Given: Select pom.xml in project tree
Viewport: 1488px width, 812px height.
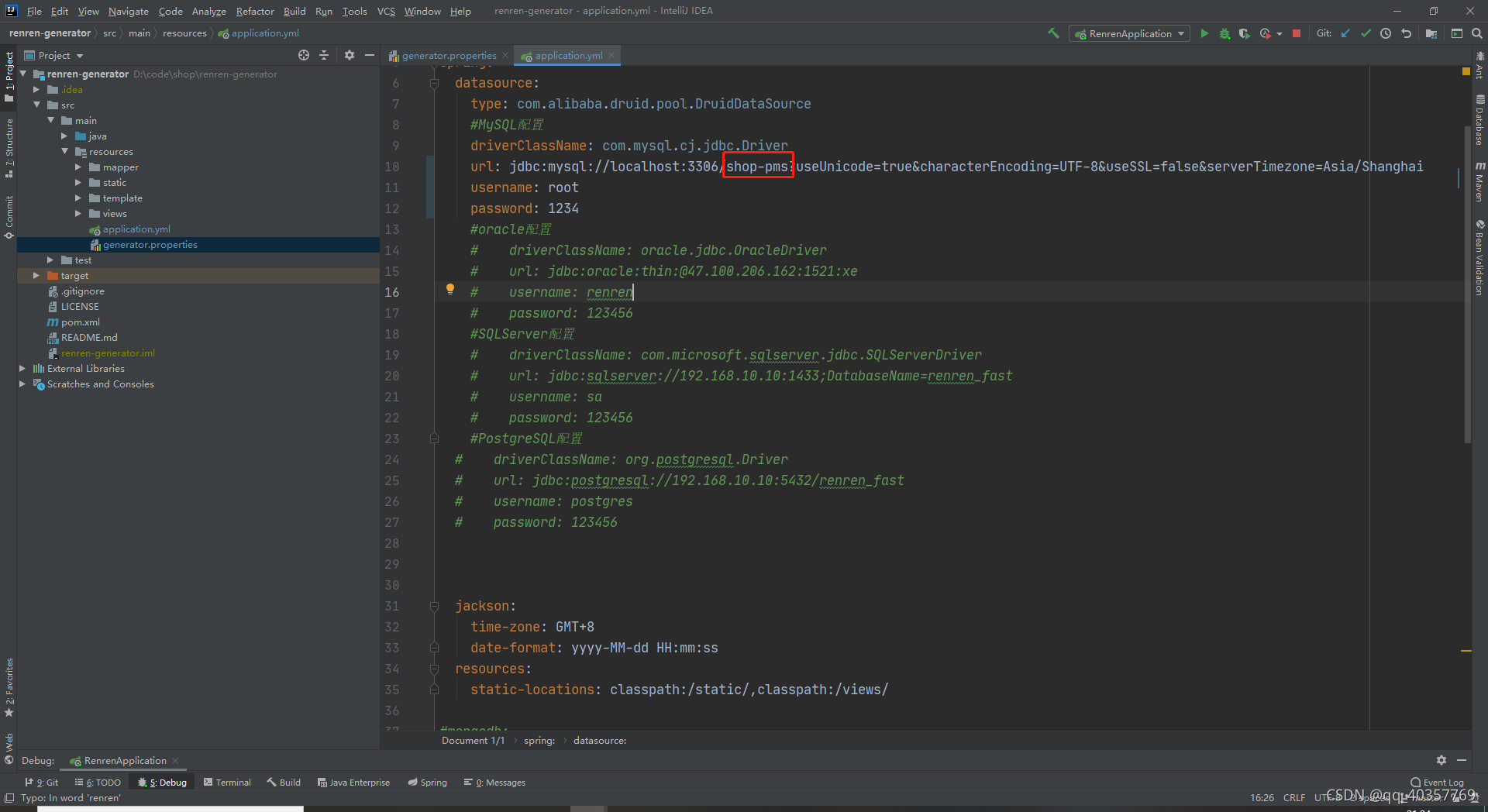Looking at the screenshot, I should pyautogui.click(x=81, y=322).
